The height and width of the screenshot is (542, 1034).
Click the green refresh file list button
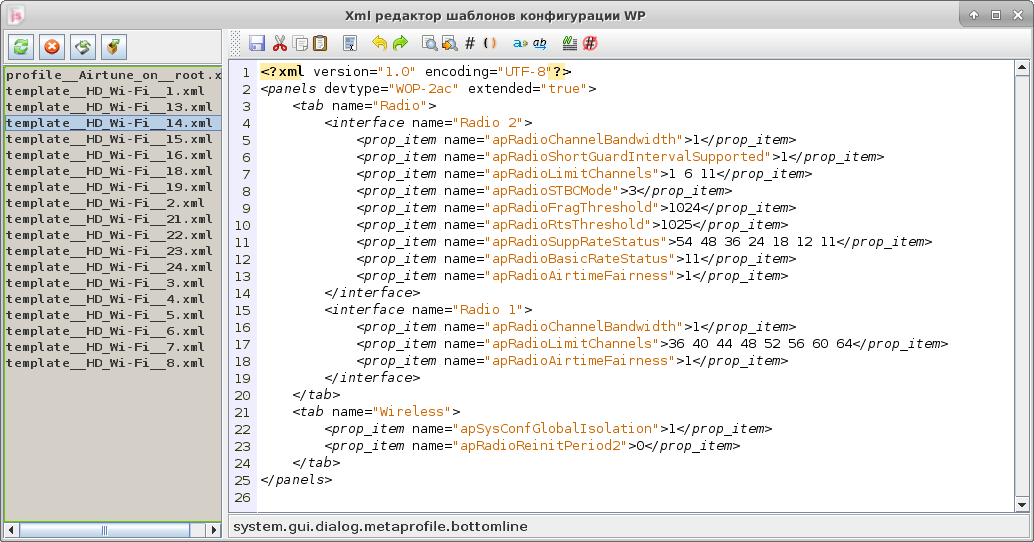pyautogui.click(x=21, y=46)
